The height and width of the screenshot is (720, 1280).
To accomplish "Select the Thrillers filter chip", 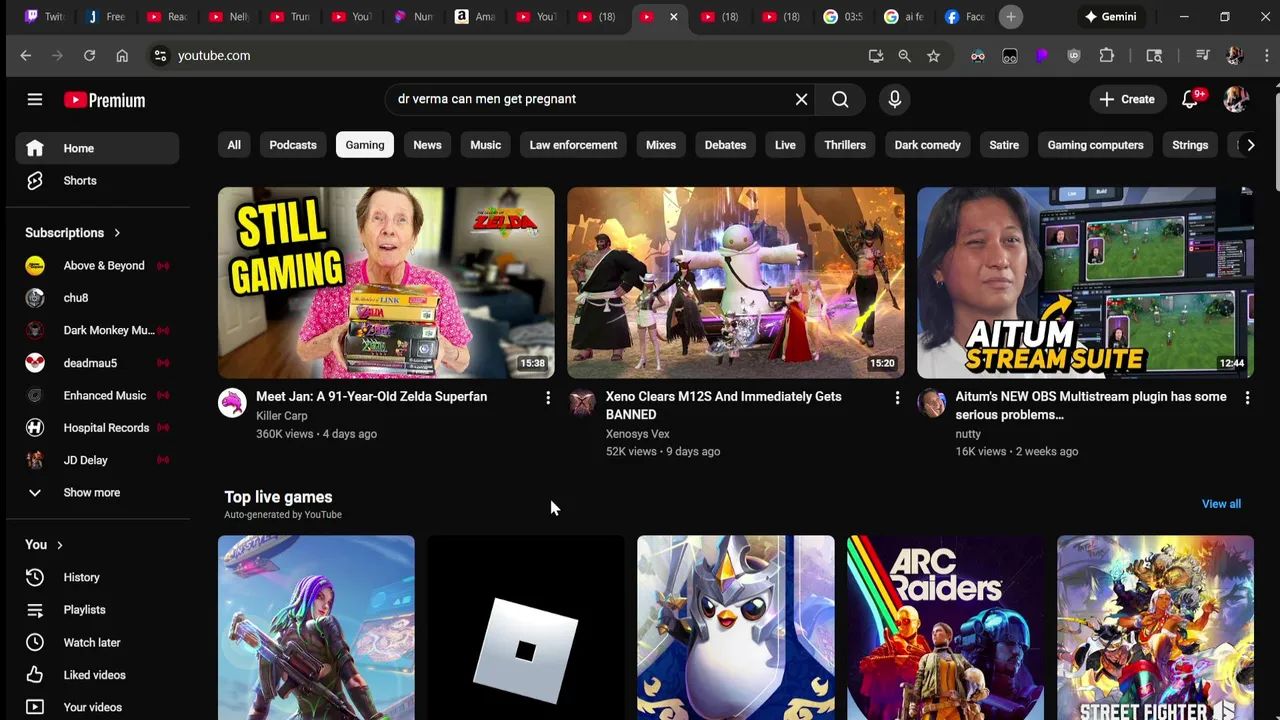I will click(x=845, y=145).
